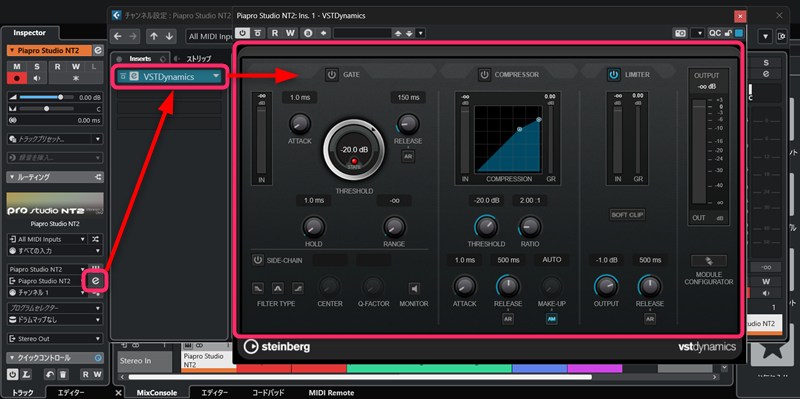Disable the Limiter module power button
This screenshot has height=399, width=800.
[614, 74]
